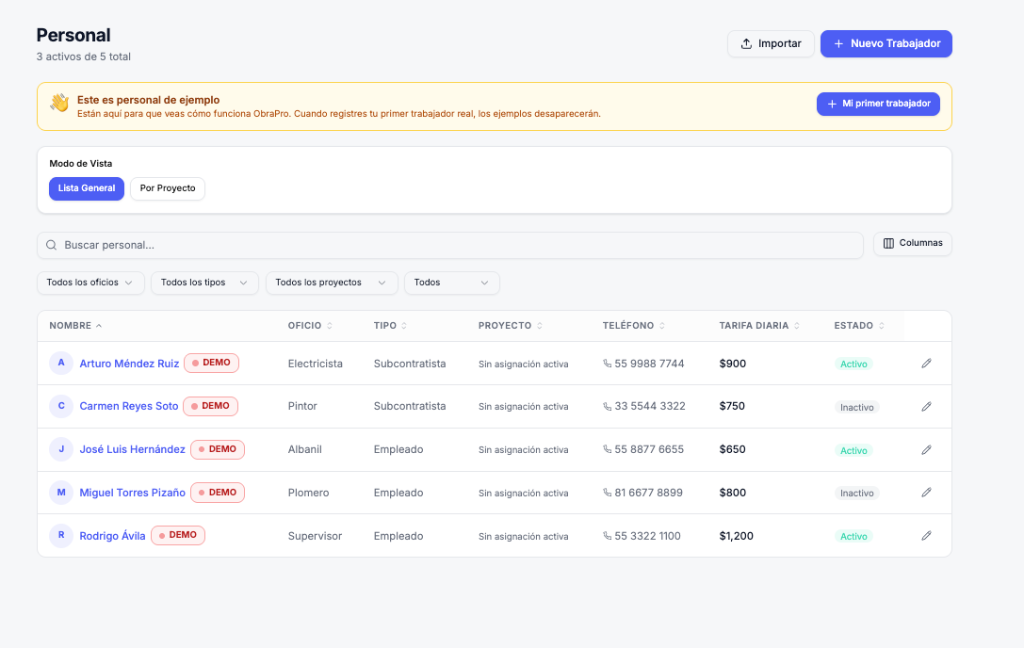Switch to Por Proyecto view
1024x648 pixels.
tap(167, 188)
